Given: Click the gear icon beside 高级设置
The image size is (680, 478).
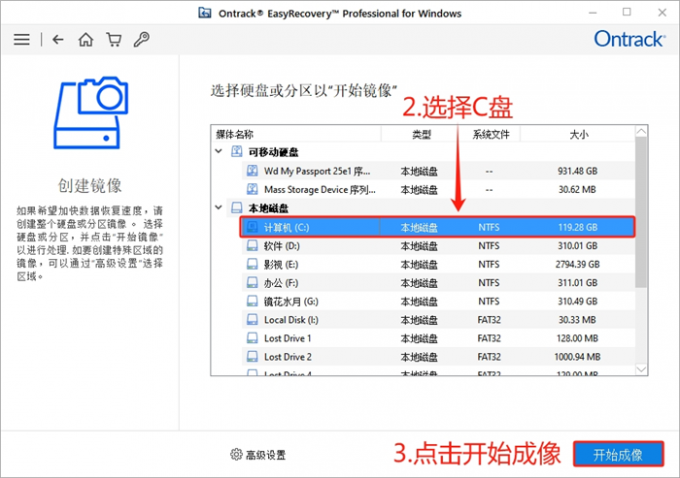Looking at the screenshot, I should point(236,454).
